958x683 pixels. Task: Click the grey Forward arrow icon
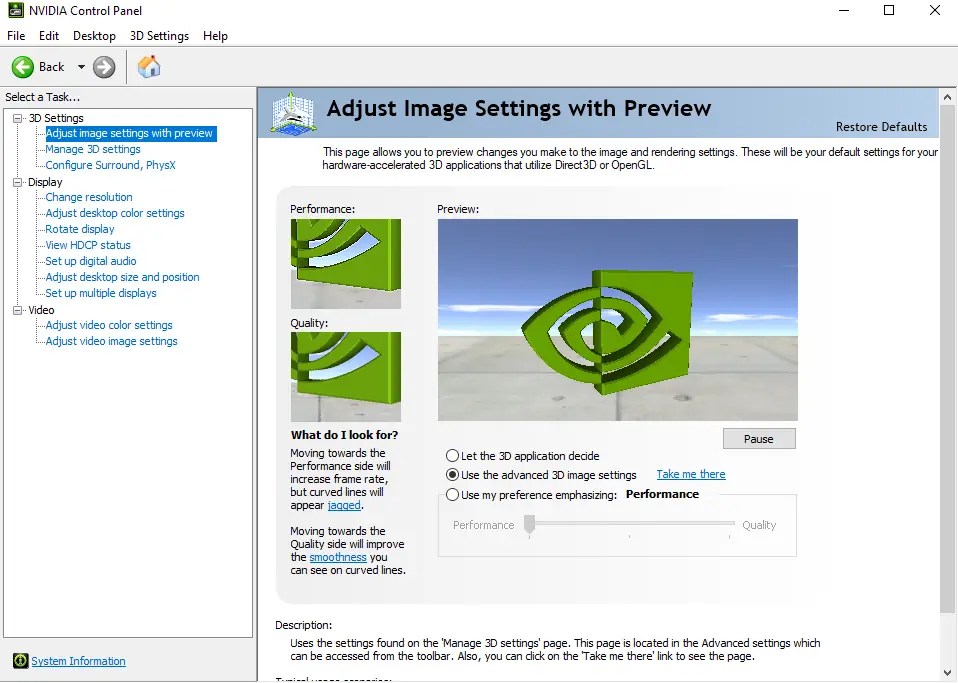coord(104,67)
